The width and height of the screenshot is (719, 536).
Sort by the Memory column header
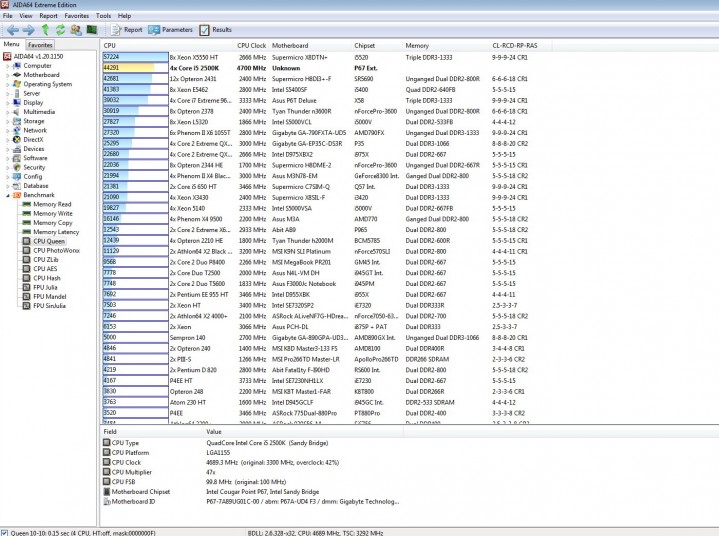(x=446, y=45)
